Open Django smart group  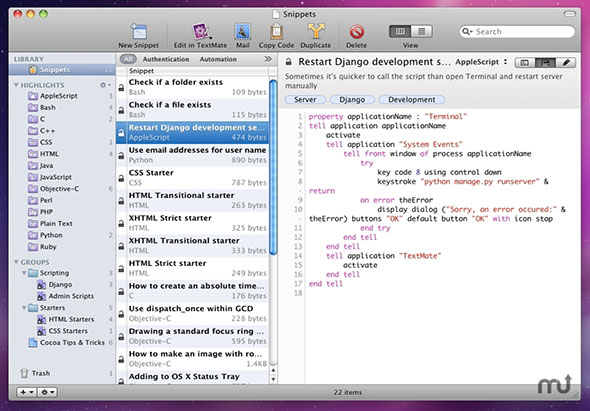click(x=62, y=285)
